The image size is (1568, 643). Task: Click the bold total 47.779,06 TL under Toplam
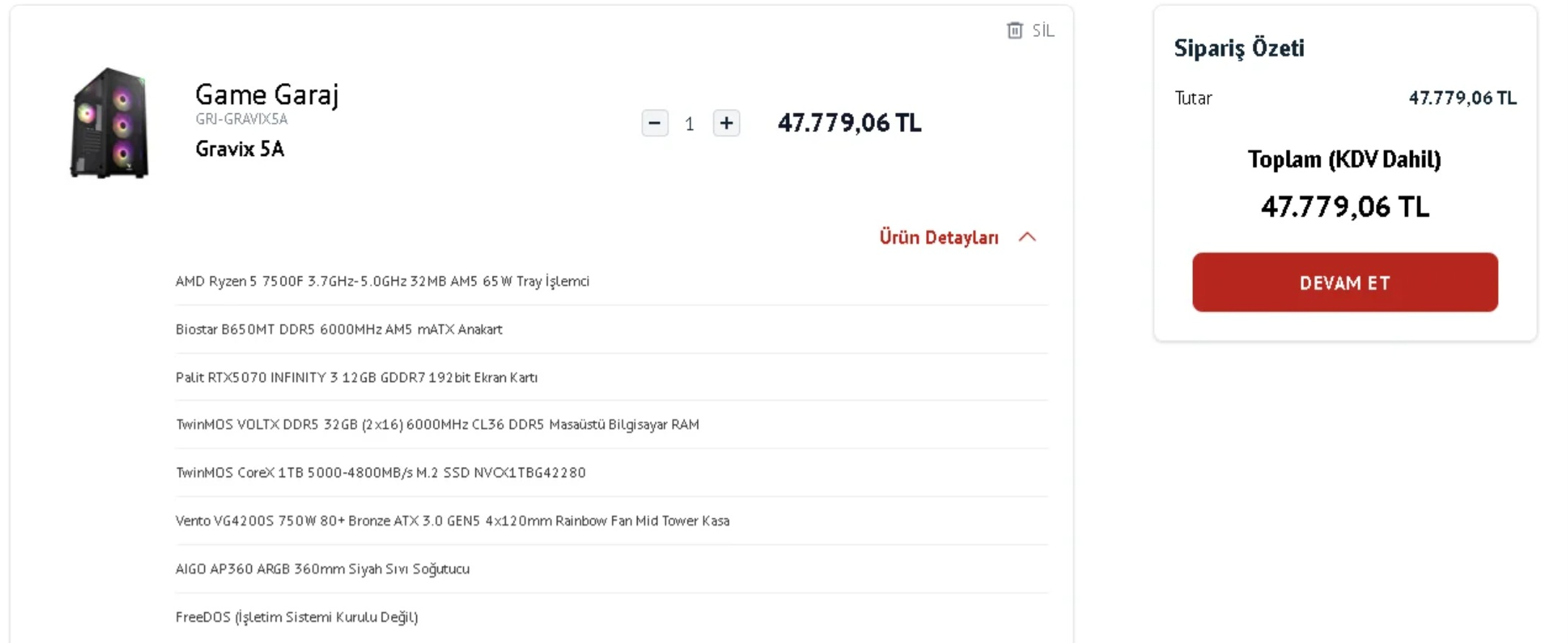[x=1345, y=207]
